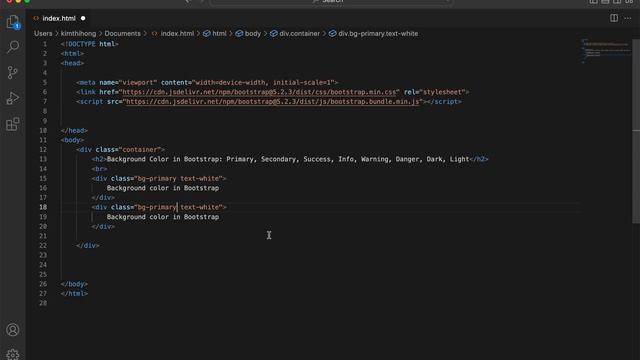Click the minimap code overview
640x360 pixels.
point(605,51)
